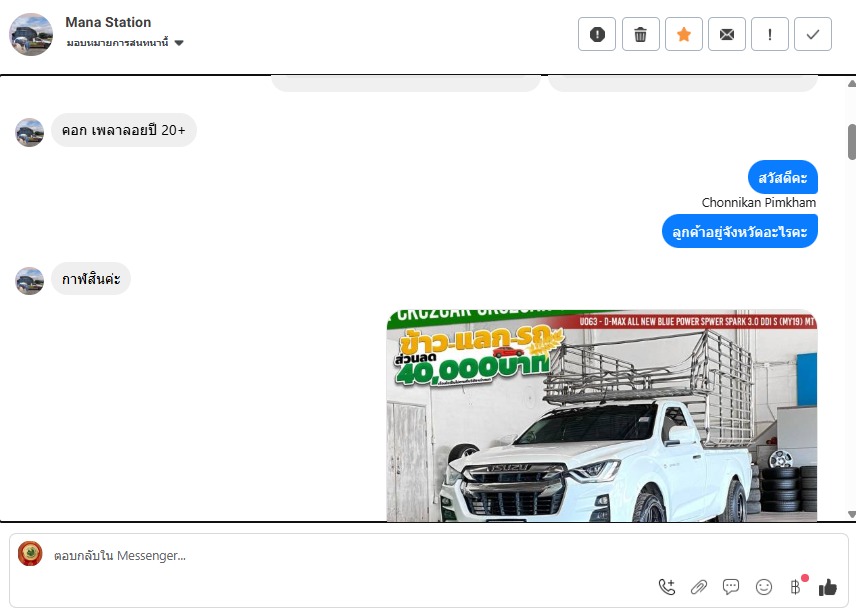Mark conversation done with checkmark button

813,34
